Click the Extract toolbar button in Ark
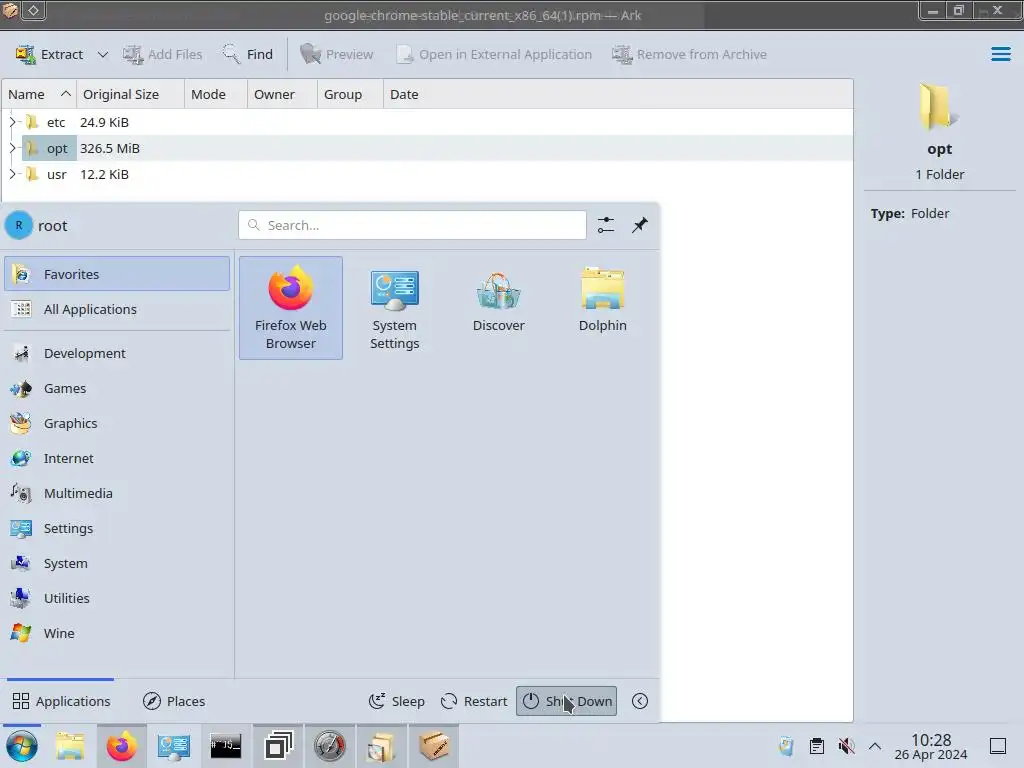 pyautogui.click(x=50, y=54)
